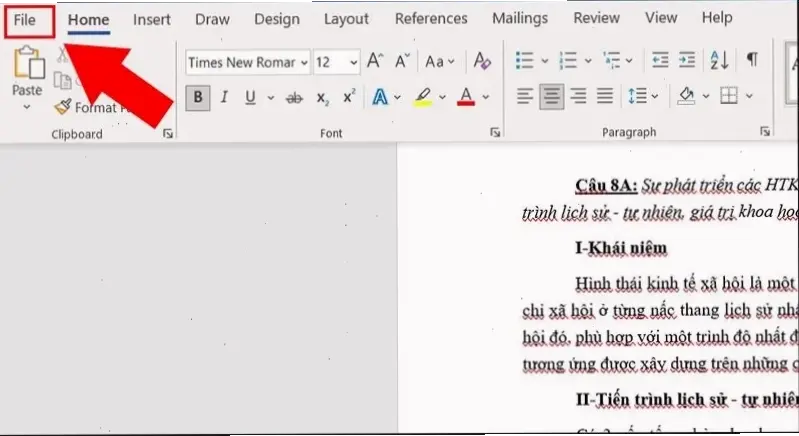Switch to the Mailings tab
This screenshot has width=799, height=436.
[520, 18]
